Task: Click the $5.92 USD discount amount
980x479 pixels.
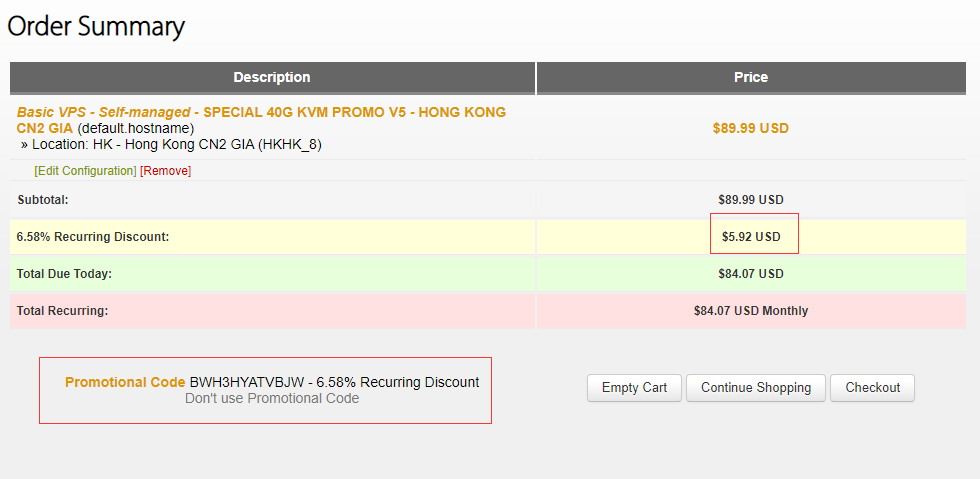Action: click(751, 237)
